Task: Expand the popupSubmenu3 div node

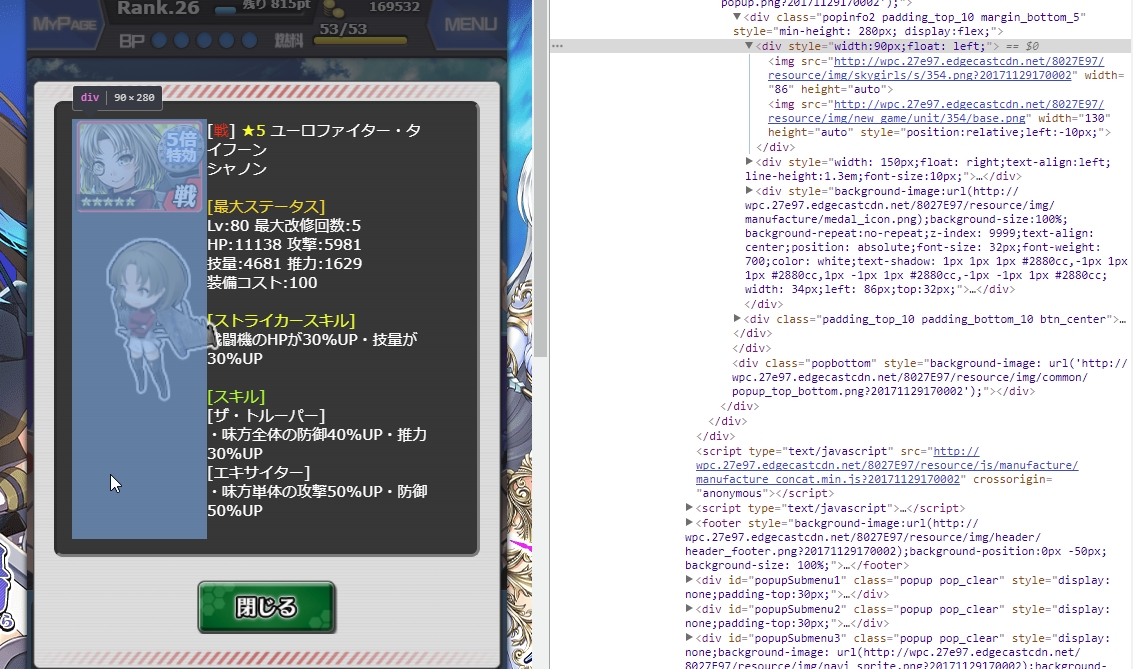Action: pyautogui.click(x=689, y=638)
